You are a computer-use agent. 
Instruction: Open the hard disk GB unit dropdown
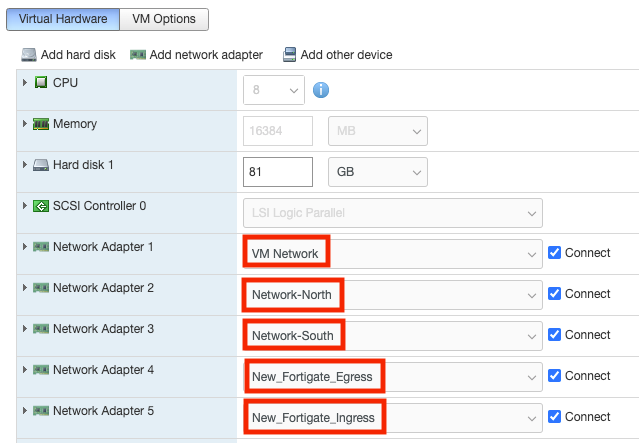tap(377, 172)
